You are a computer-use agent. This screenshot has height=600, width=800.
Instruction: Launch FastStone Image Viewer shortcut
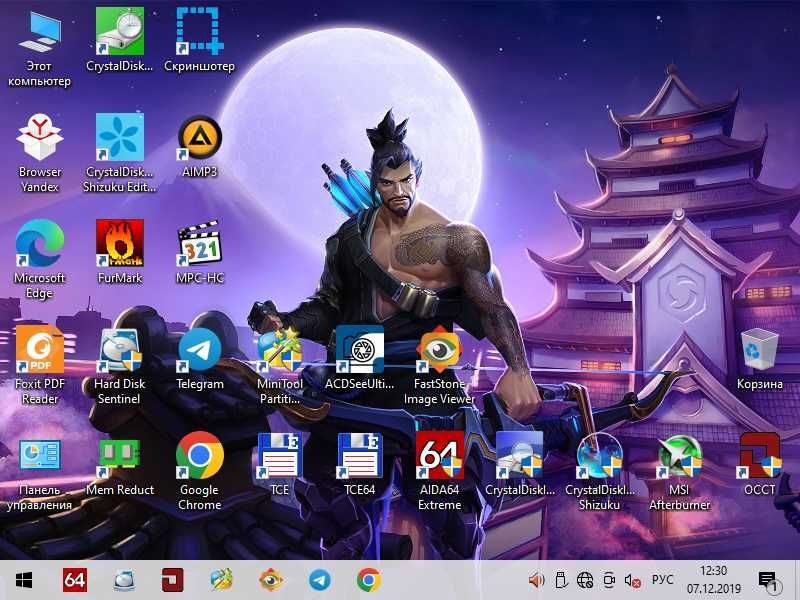[x=439, y=364]
